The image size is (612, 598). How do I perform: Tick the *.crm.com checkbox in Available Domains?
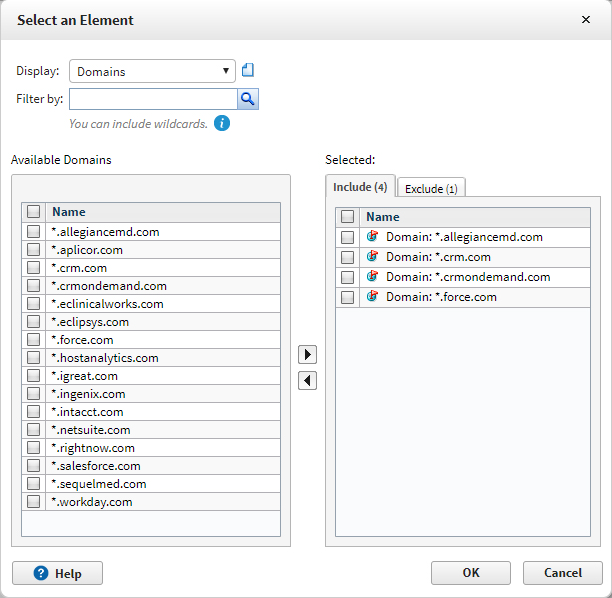(x=34, y=267)
